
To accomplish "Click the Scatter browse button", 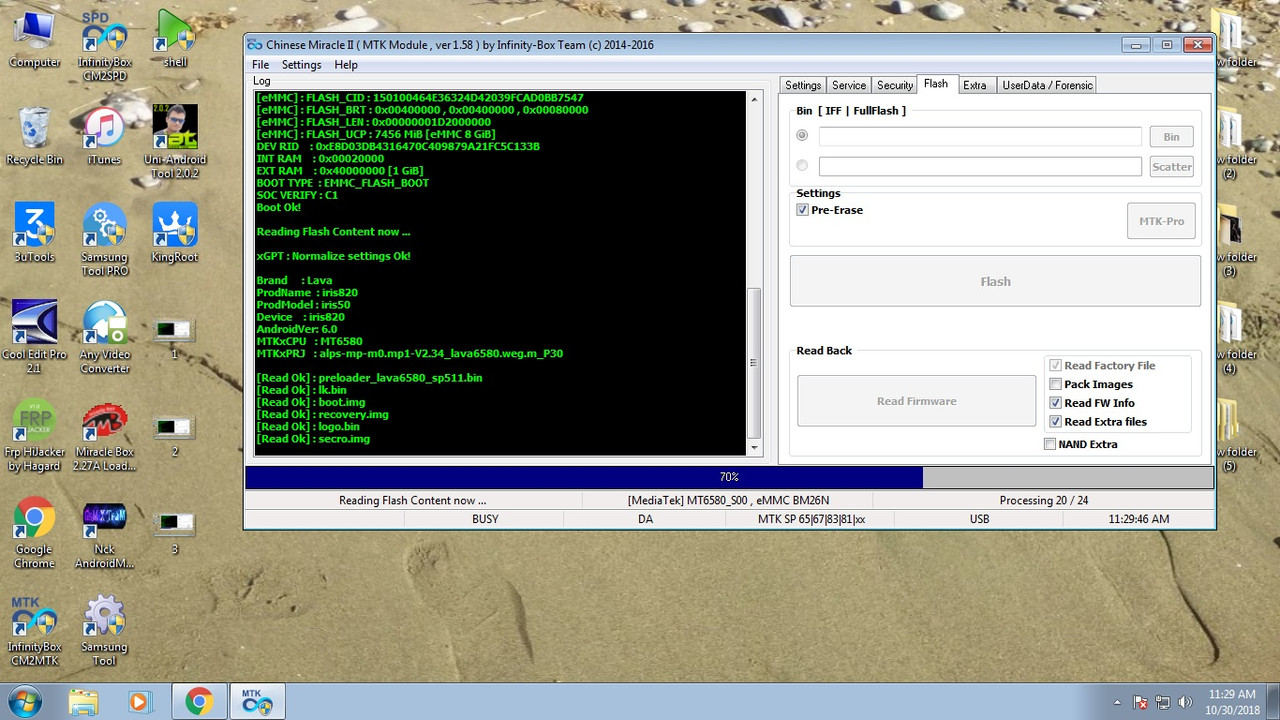I will (x=1171, y=167).
